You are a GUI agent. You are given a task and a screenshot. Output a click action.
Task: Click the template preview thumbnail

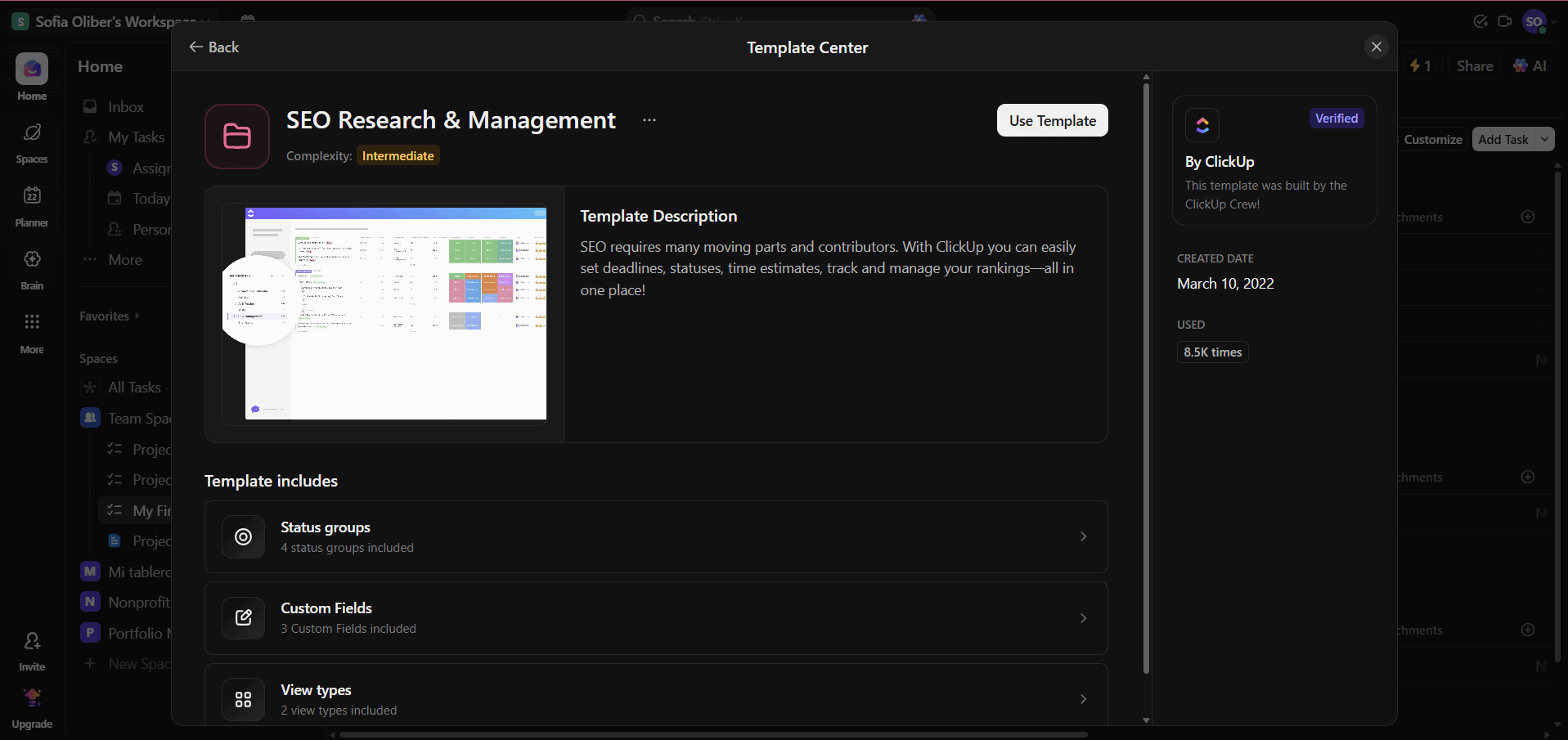pos(384,314)
